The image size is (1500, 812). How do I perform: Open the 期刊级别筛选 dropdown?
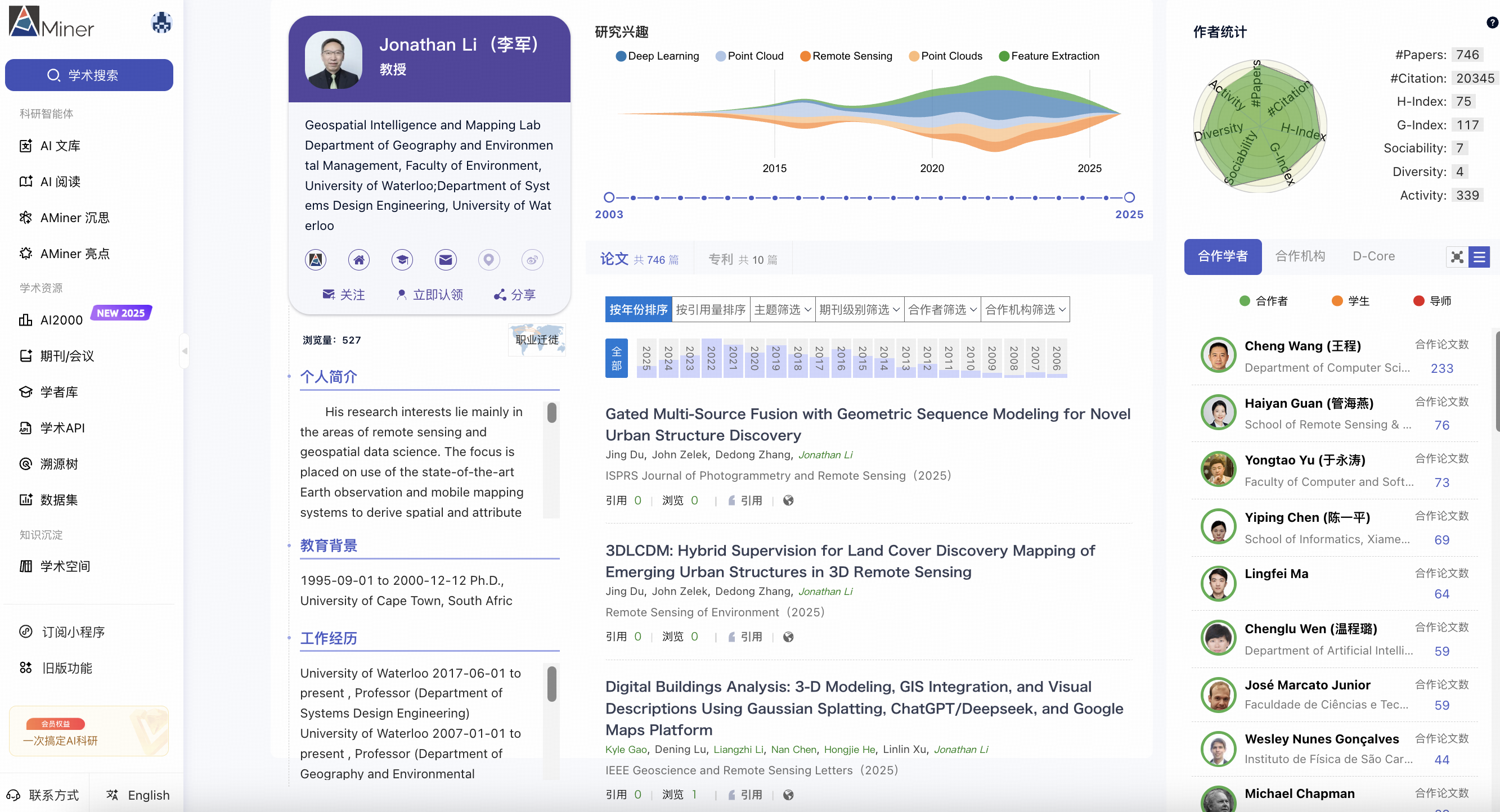pos(859,309)
